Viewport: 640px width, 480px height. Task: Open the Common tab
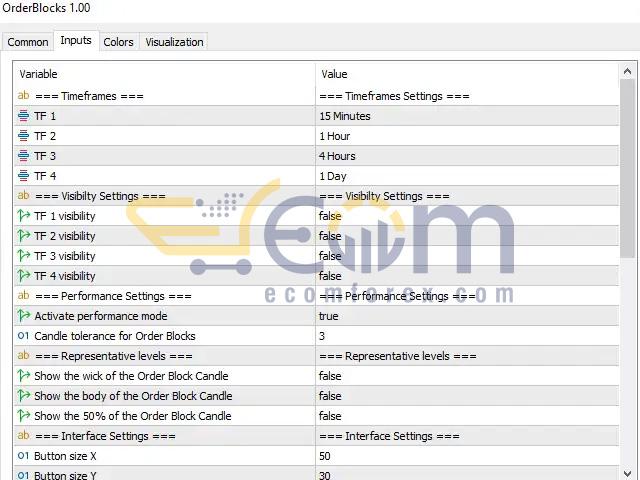coord(28,42)
